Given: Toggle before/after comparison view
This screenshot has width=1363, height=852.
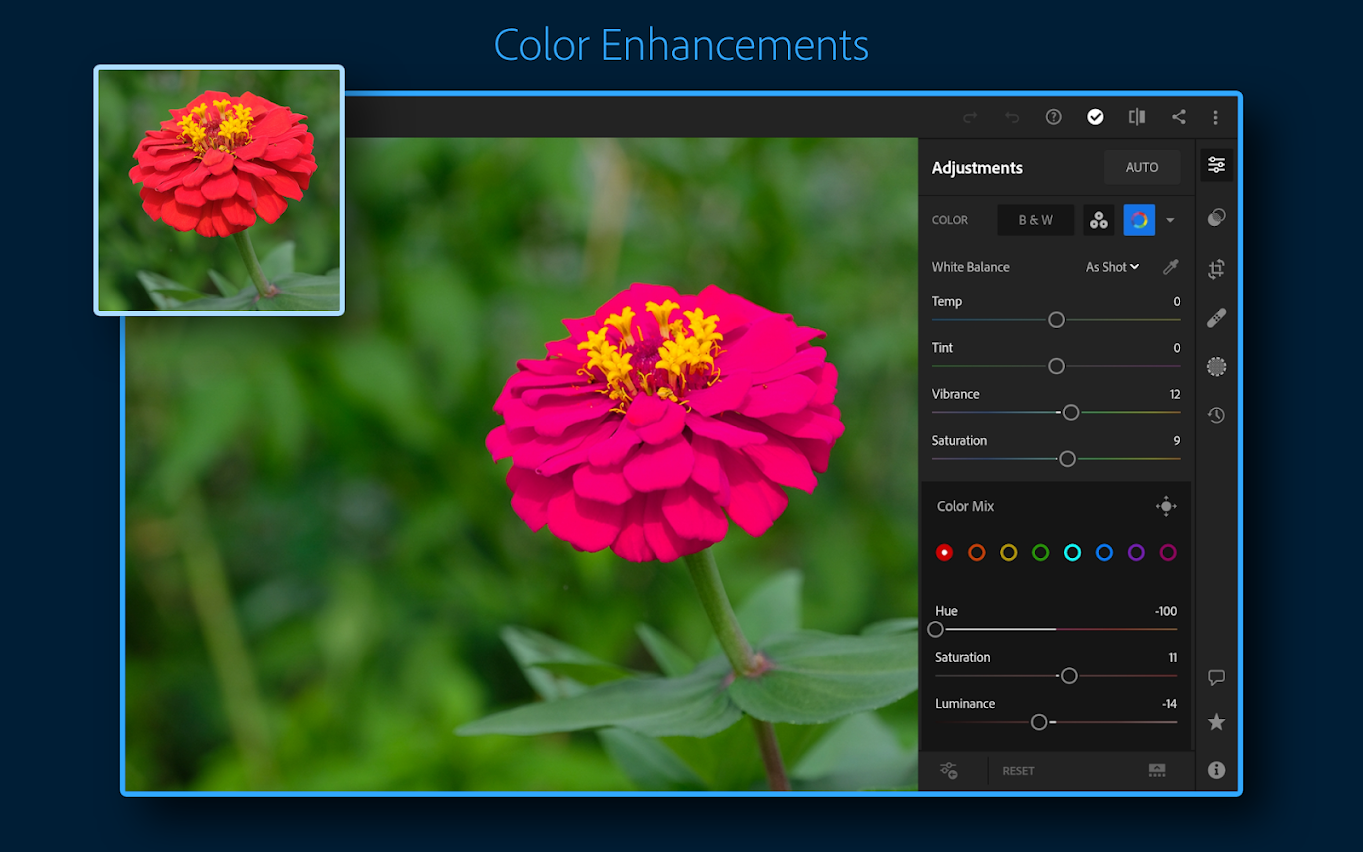Looking at the screenshot, I should click(1137, 117).
